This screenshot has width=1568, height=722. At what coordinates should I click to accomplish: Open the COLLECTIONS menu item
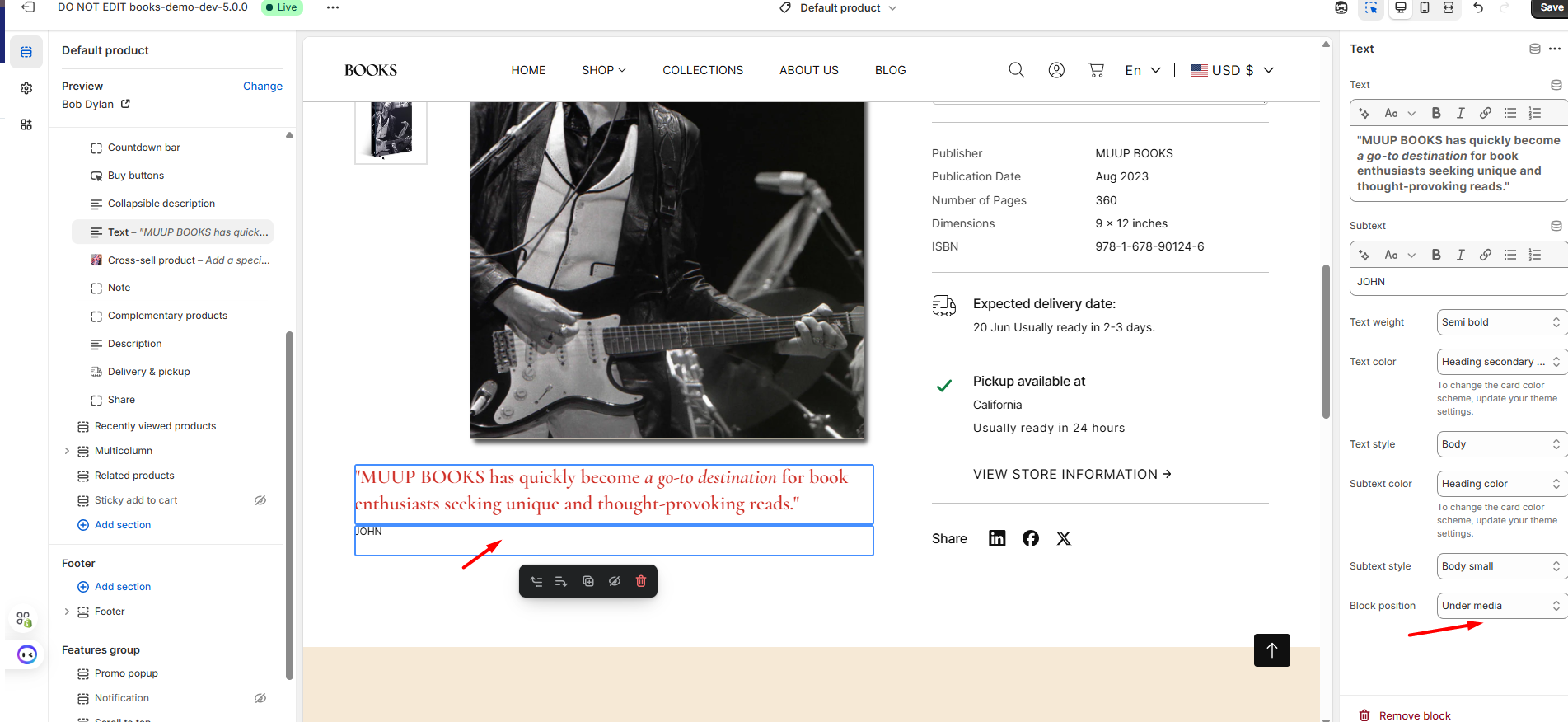click(x=703, y=70)
